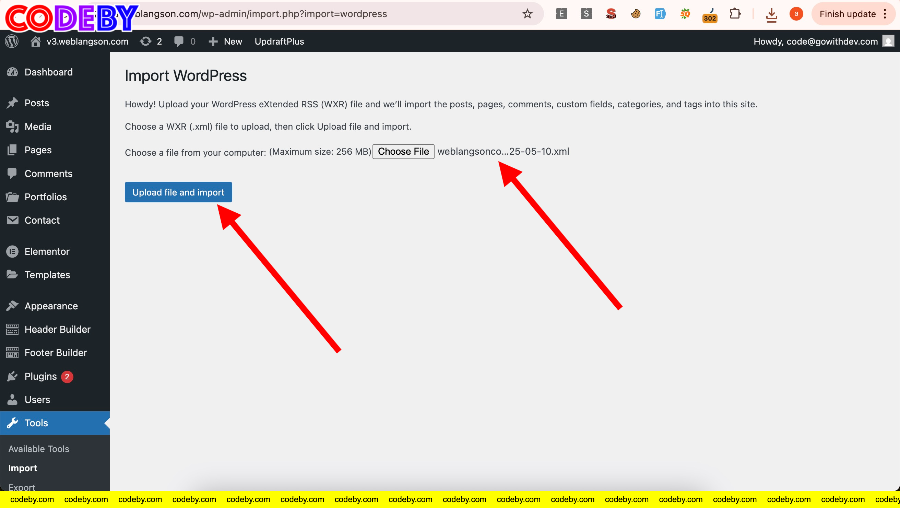Open comments bubble in admin bar
Viewport: 900px width, 508px height.
pos(184,41)
